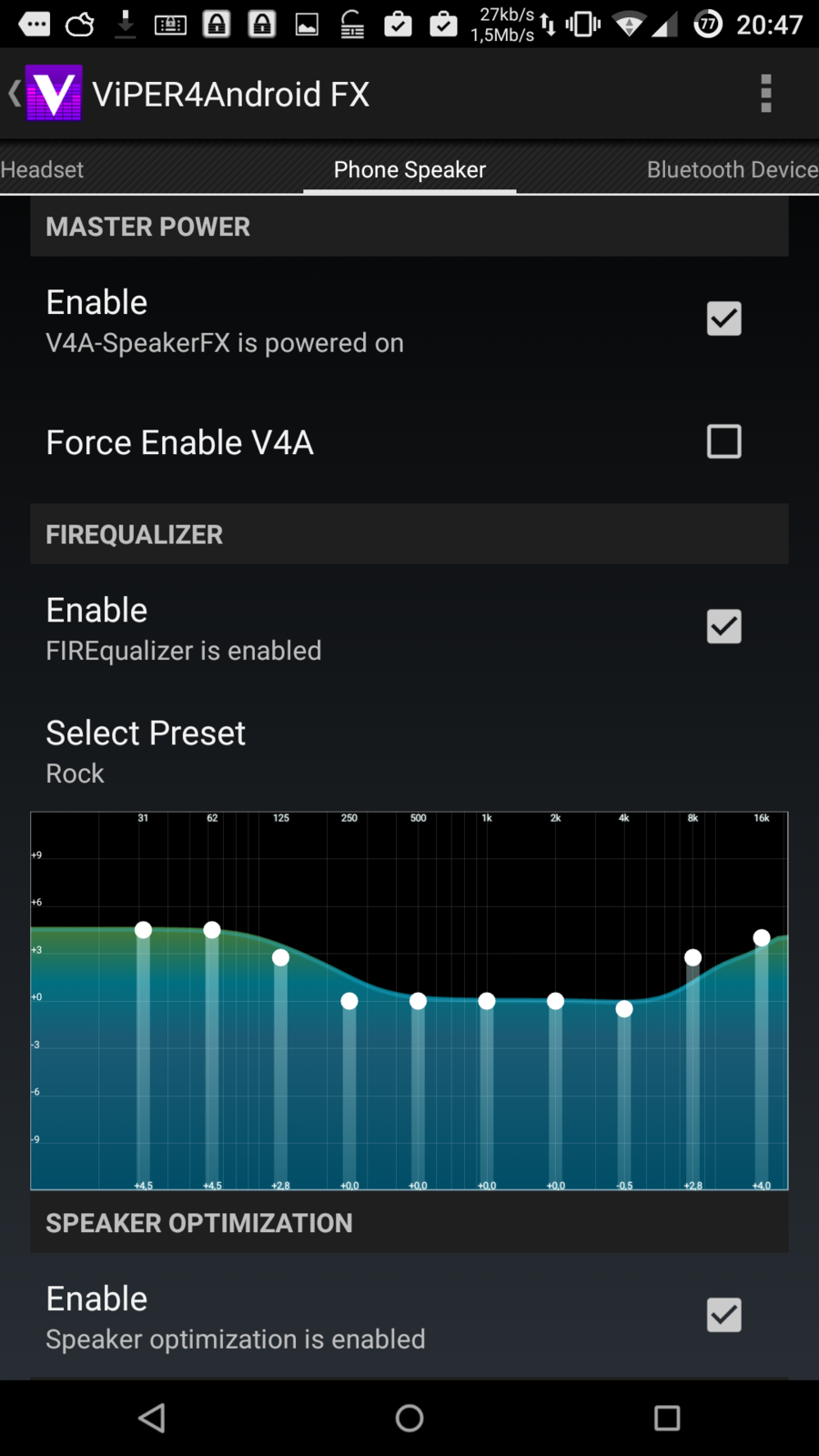Uncheck the FIREqualizer Enable checkbox
This screenshot has height=1456, width=819.
click(x=723, y=627)
